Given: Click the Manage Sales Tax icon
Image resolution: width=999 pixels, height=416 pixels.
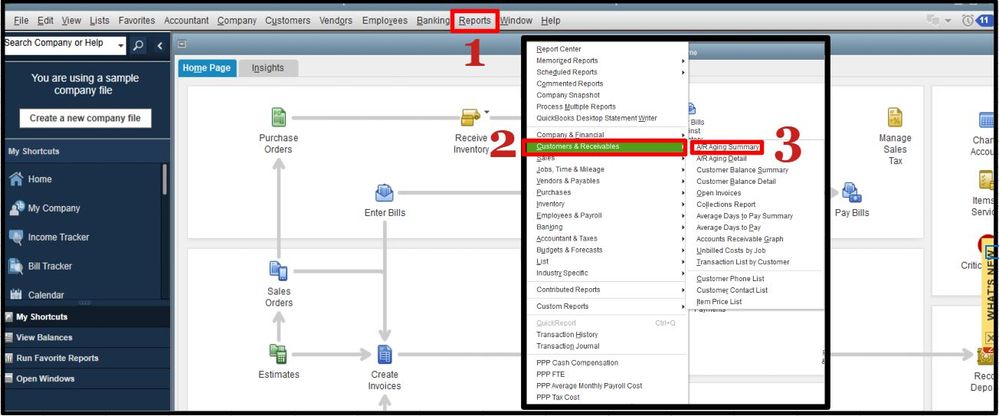Looking at the screenshot, I should (x=895, y=117).
